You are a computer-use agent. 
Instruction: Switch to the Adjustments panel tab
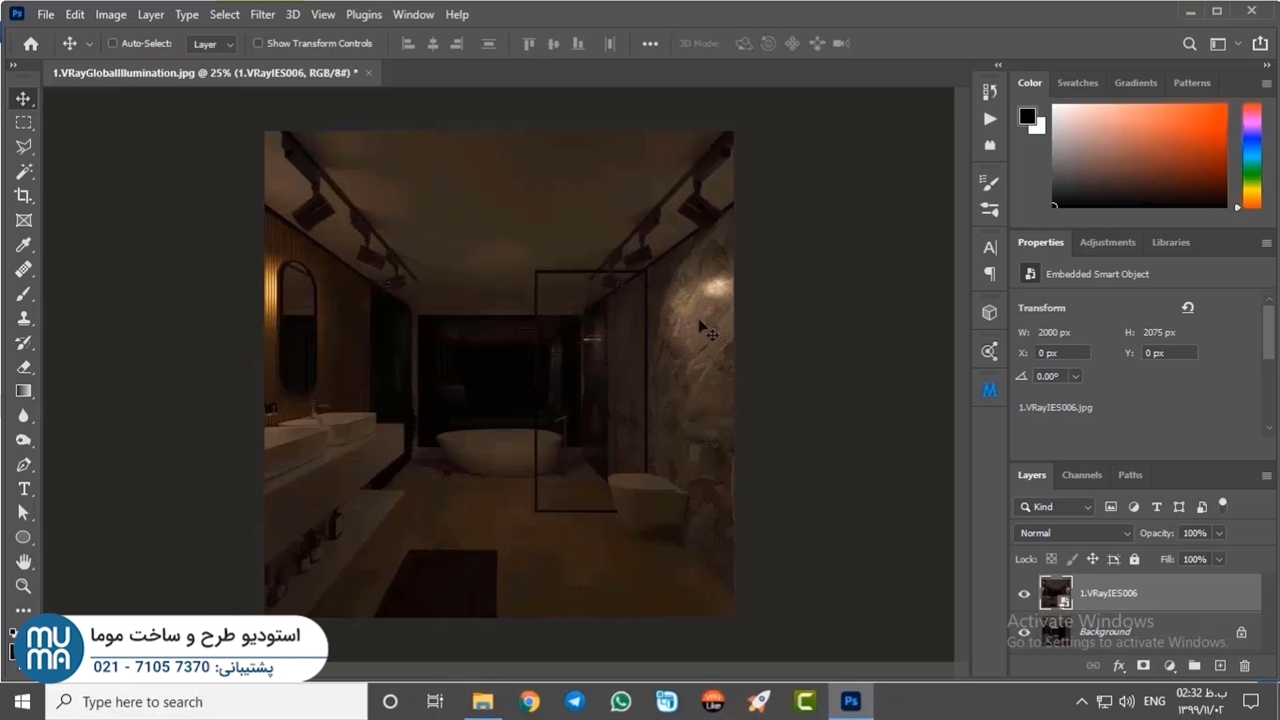(1107, 242)
